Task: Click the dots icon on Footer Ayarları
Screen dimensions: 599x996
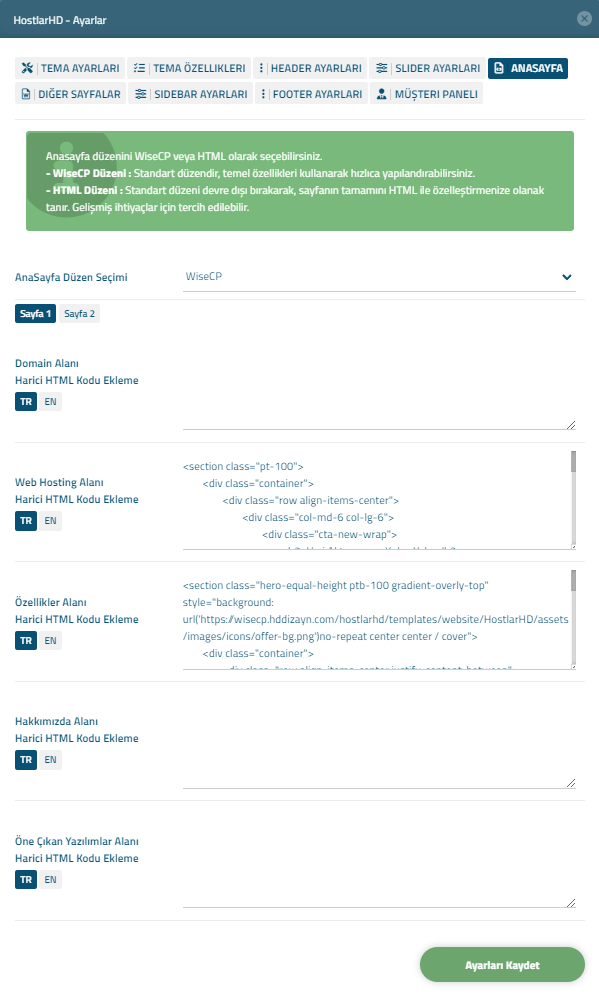Action: click(x=263, y=94)
